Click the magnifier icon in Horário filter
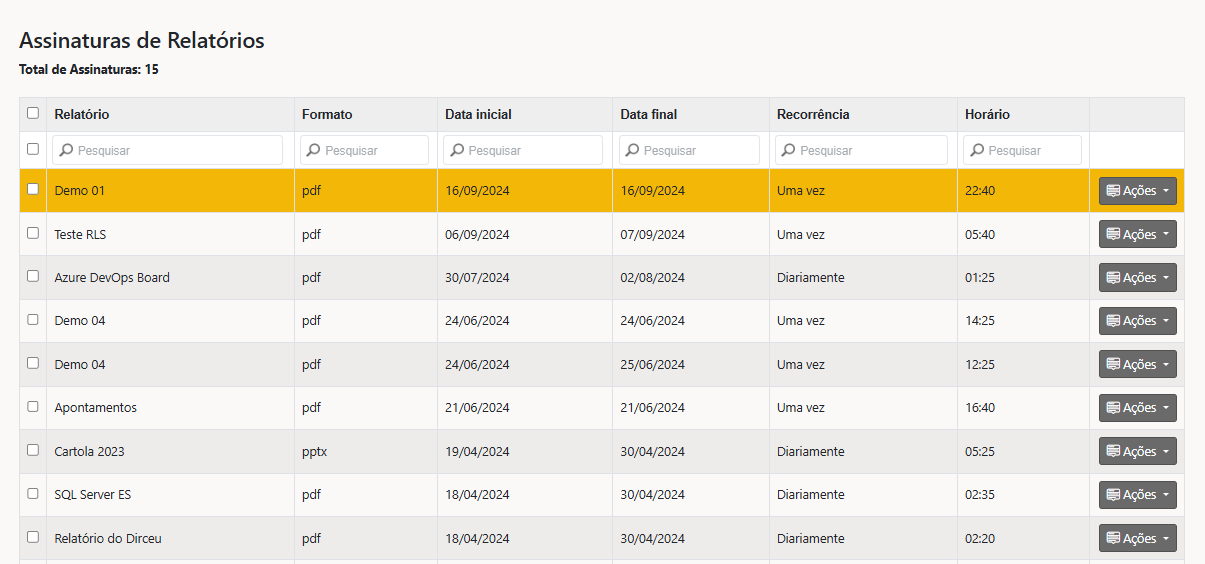The height and width of the screenshot is (564, 1205). 977,151
